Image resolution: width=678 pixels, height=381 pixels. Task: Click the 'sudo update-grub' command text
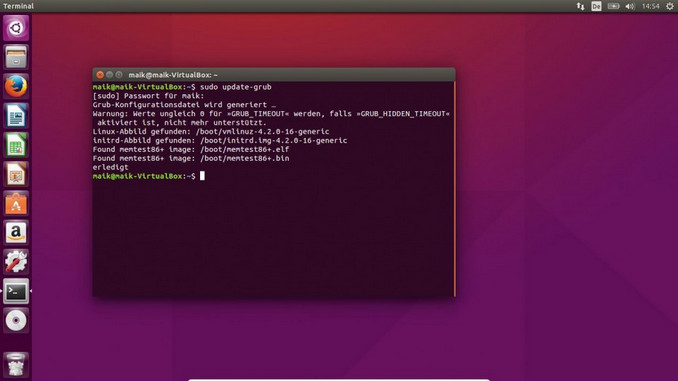point(236,87)
